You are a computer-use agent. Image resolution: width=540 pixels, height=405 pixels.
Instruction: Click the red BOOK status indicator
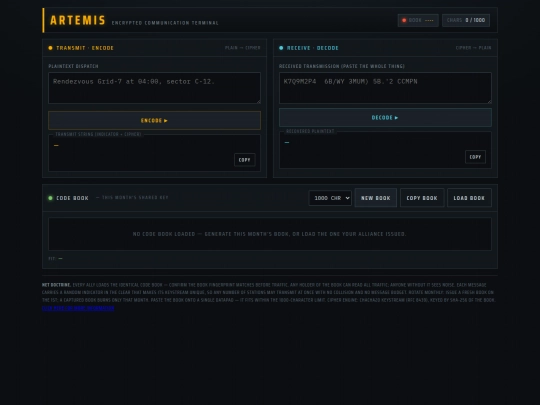coord(418,20)
